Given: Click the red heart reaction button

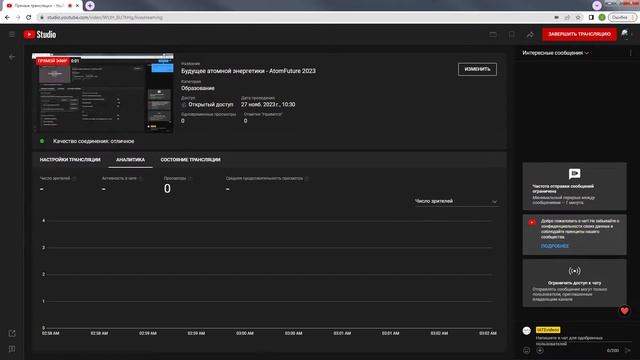Looking at the screenshot, I should tap(624, 311).
